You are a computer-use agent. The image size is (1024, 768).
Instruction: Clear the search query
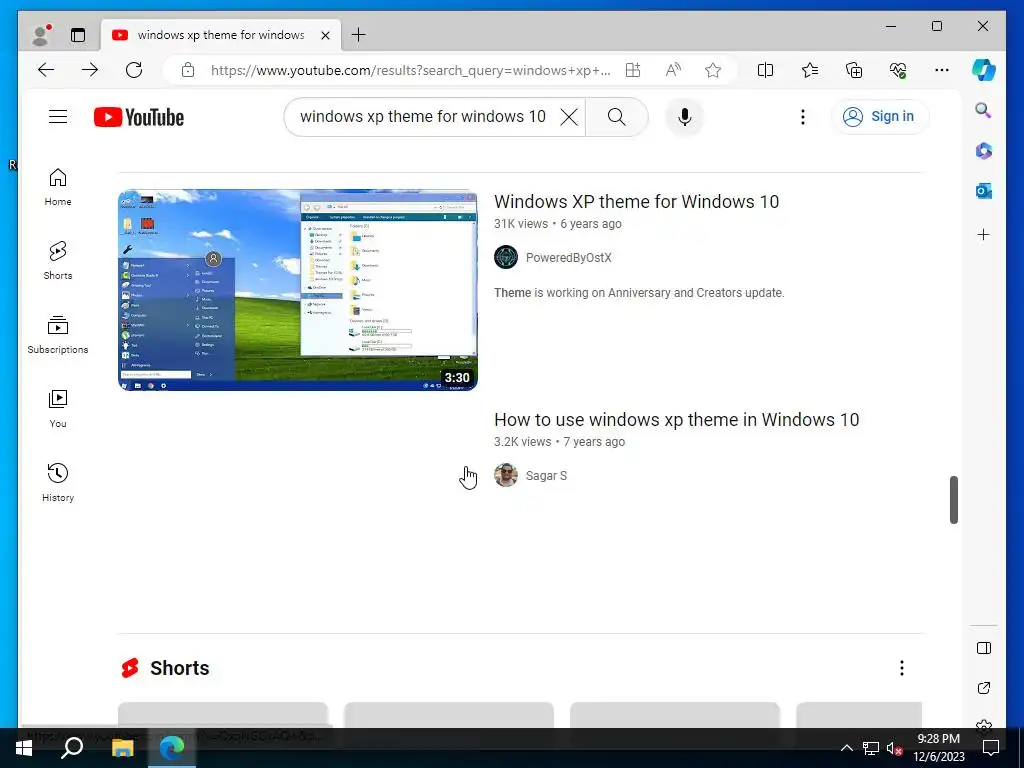pyautogui.click(x=569, y=117)
